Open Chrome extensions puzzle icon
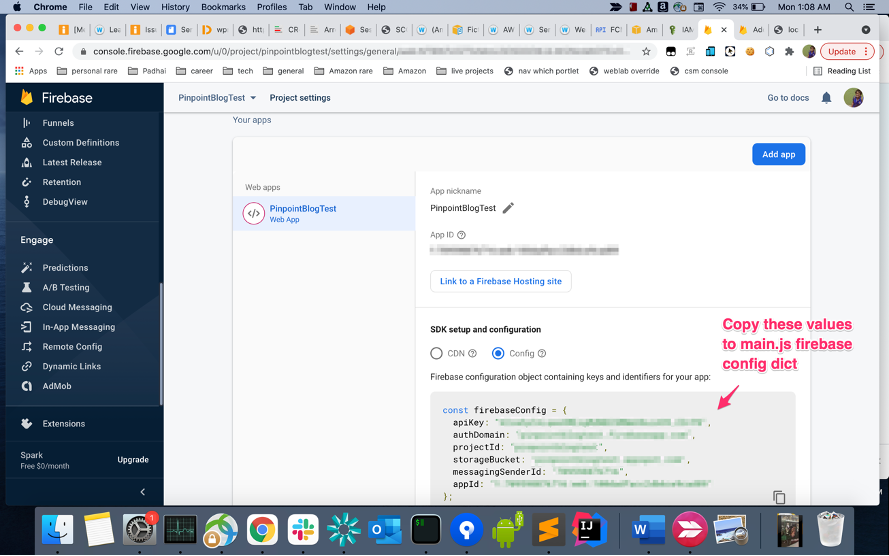Screen dimensions: 889x556 coord(789,52)
